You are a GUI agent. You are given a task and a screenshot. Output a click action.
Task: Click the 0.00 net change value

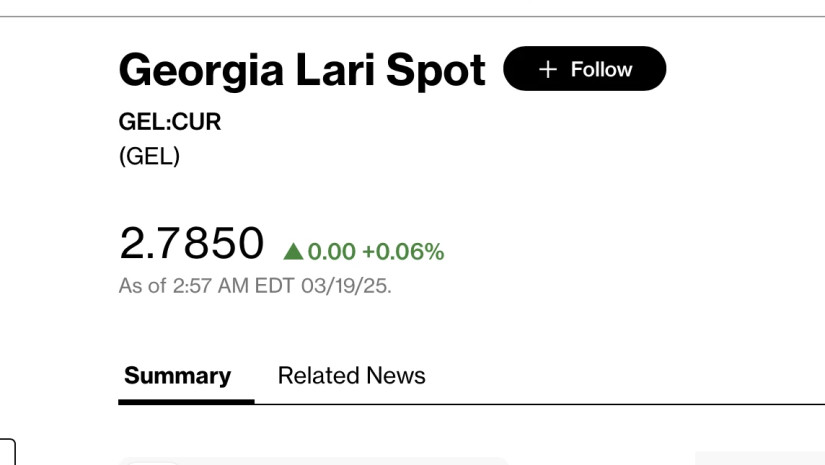coord(331,251)
